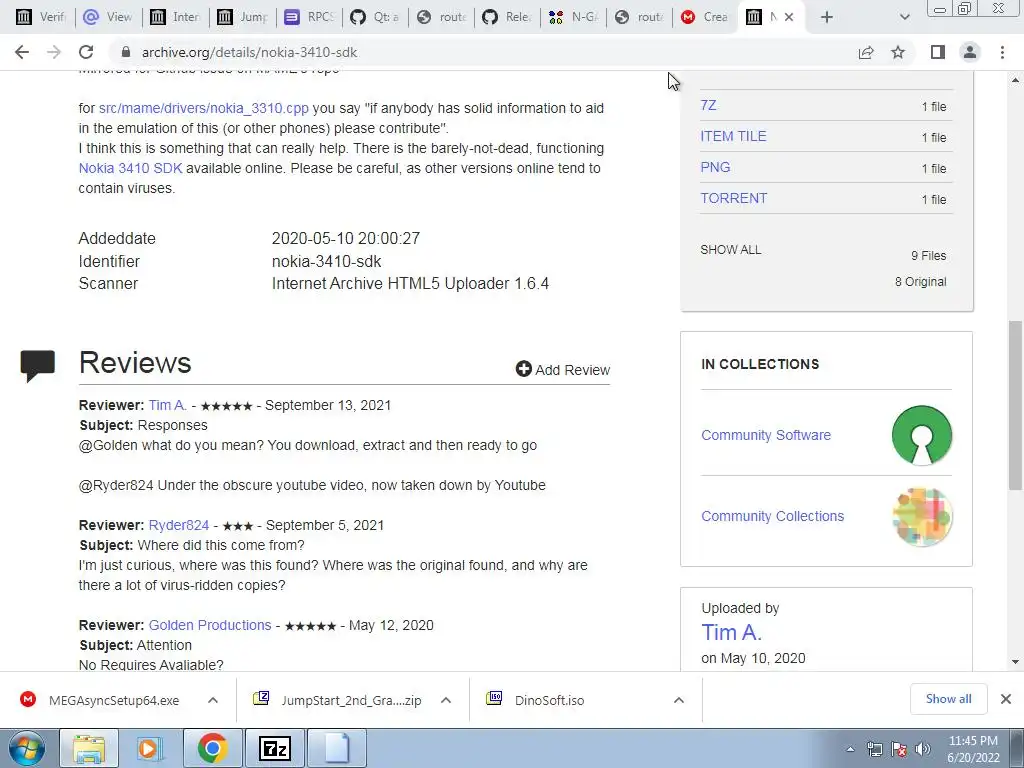This screenshot has height=768, width=1024.
Task: Open 7-Zip from the taskbar
Action: click(274, 748)
